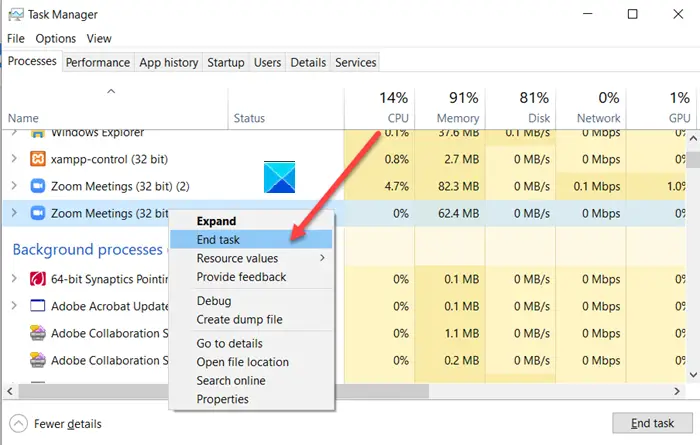700x445 pixels.
Task: Click the vertical scrollbar up arrow
Action: [x=693, y=138]
